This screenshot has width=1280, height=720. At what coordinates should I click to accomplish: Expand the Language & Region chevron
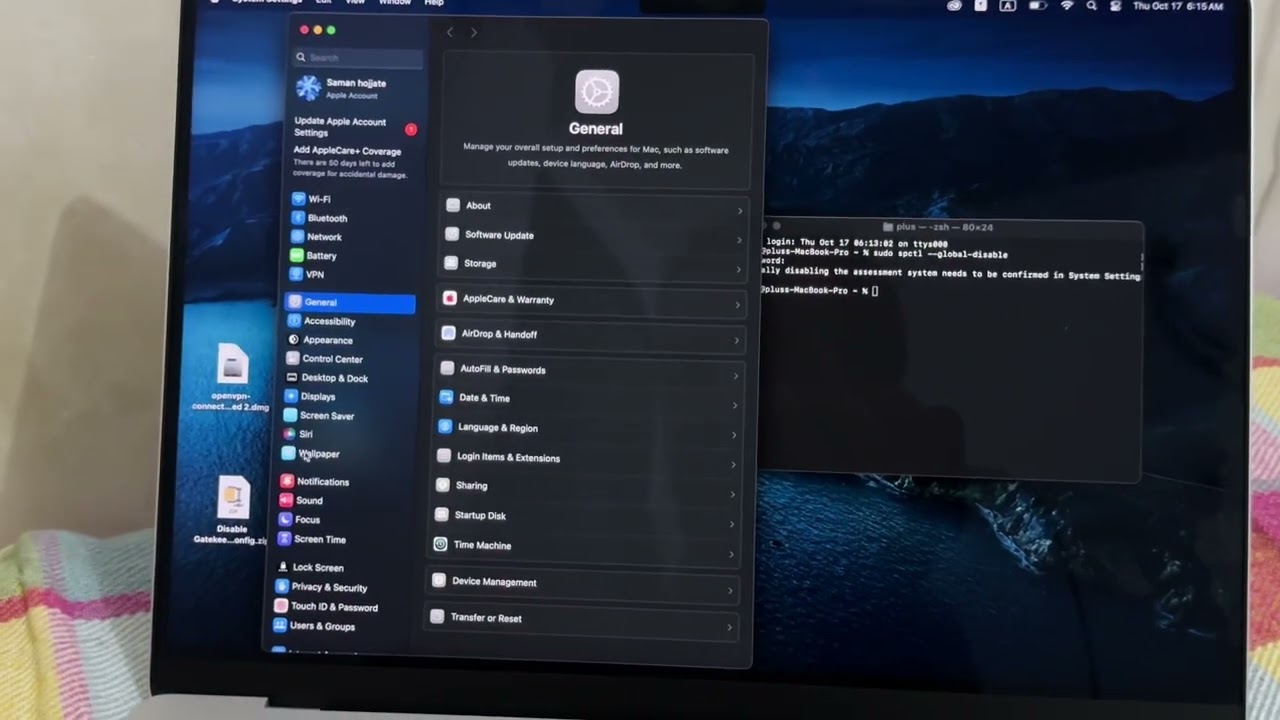tap(734, 435)
